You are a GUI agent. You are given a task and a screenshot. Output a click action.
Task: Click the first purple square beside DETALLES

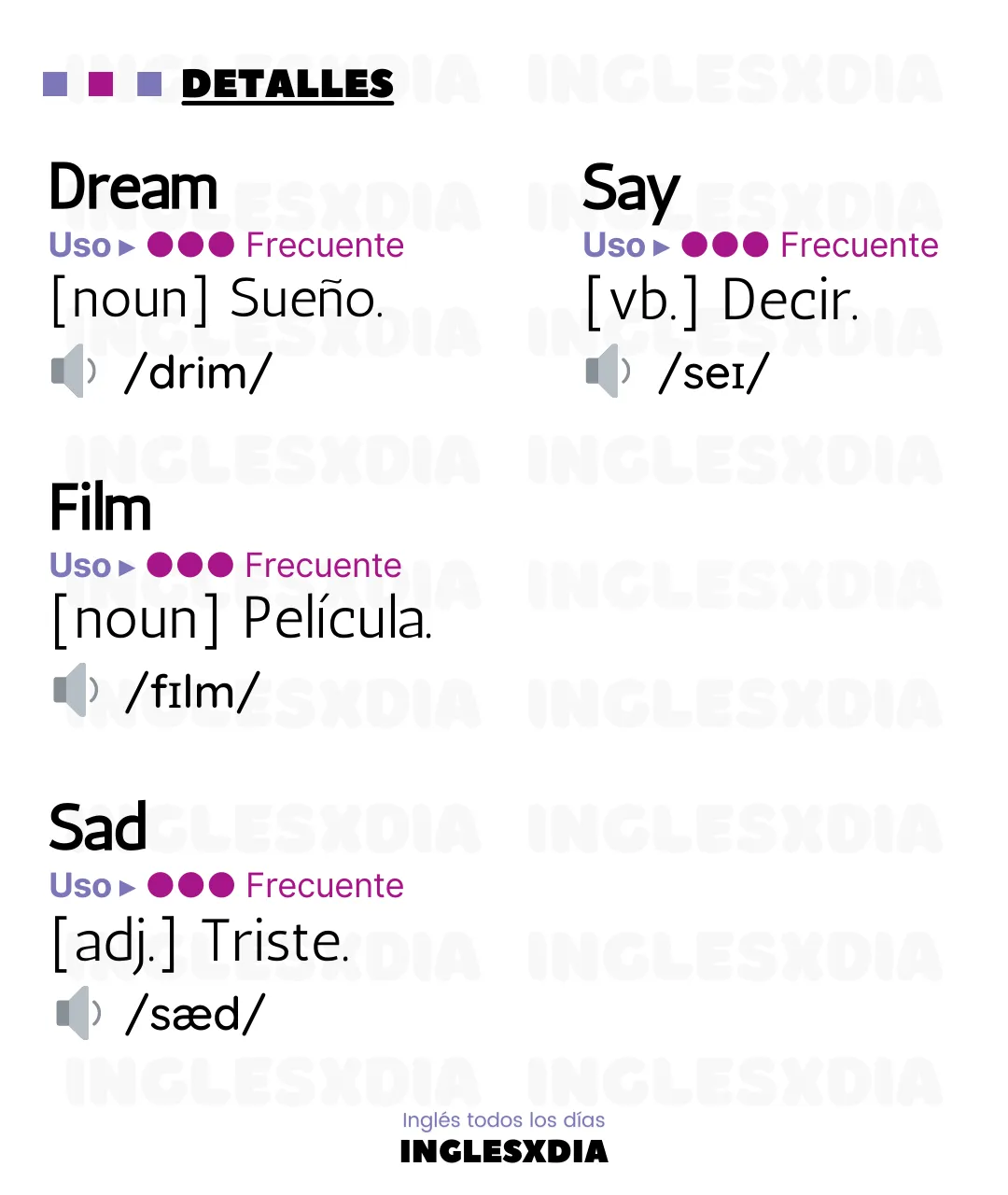pyautogui.click(x=55, y=85)
